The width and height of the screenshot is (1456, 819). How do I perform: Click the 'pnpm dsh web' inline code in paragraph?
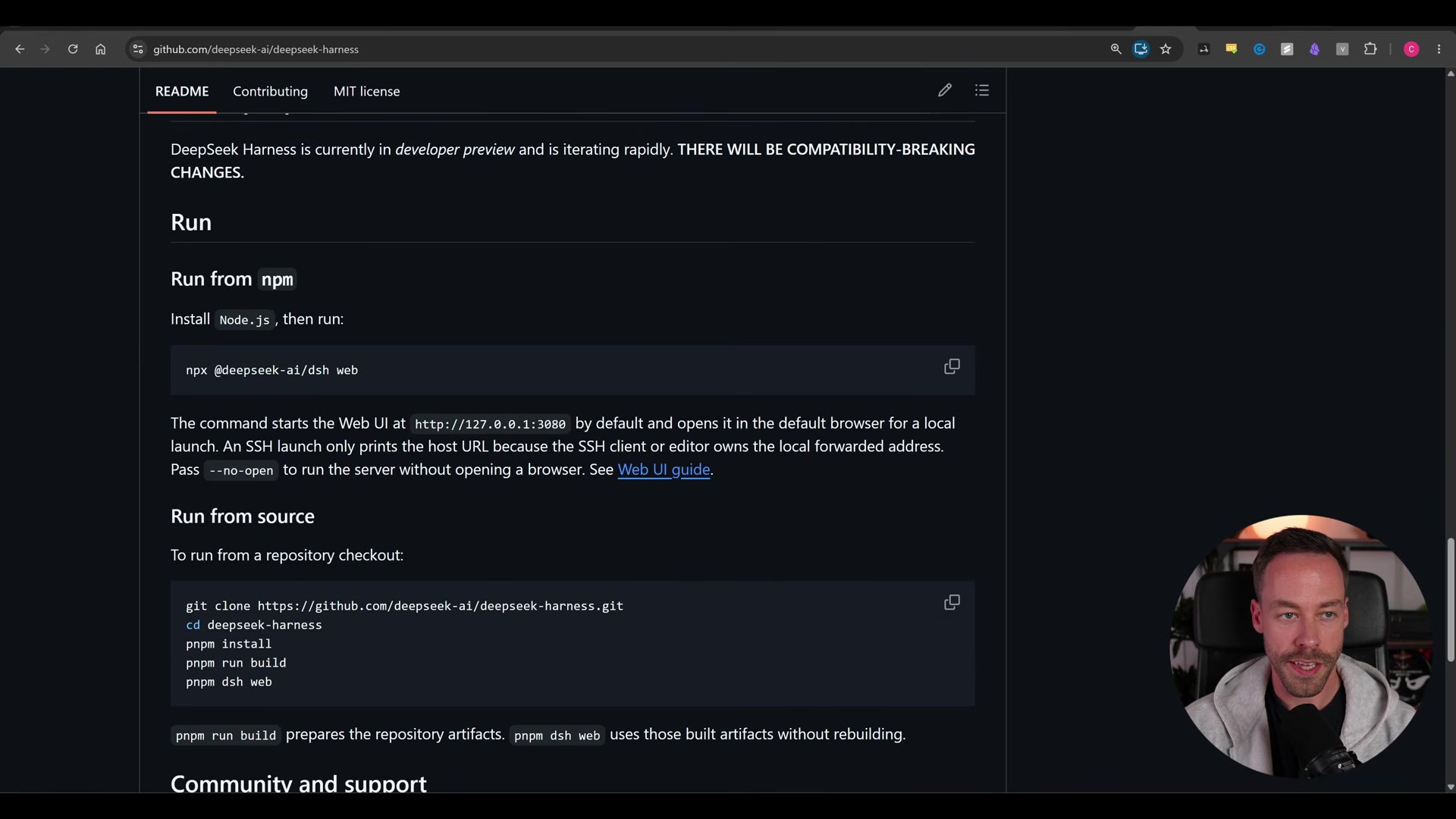pyautogui.click(x=557, y=736)
